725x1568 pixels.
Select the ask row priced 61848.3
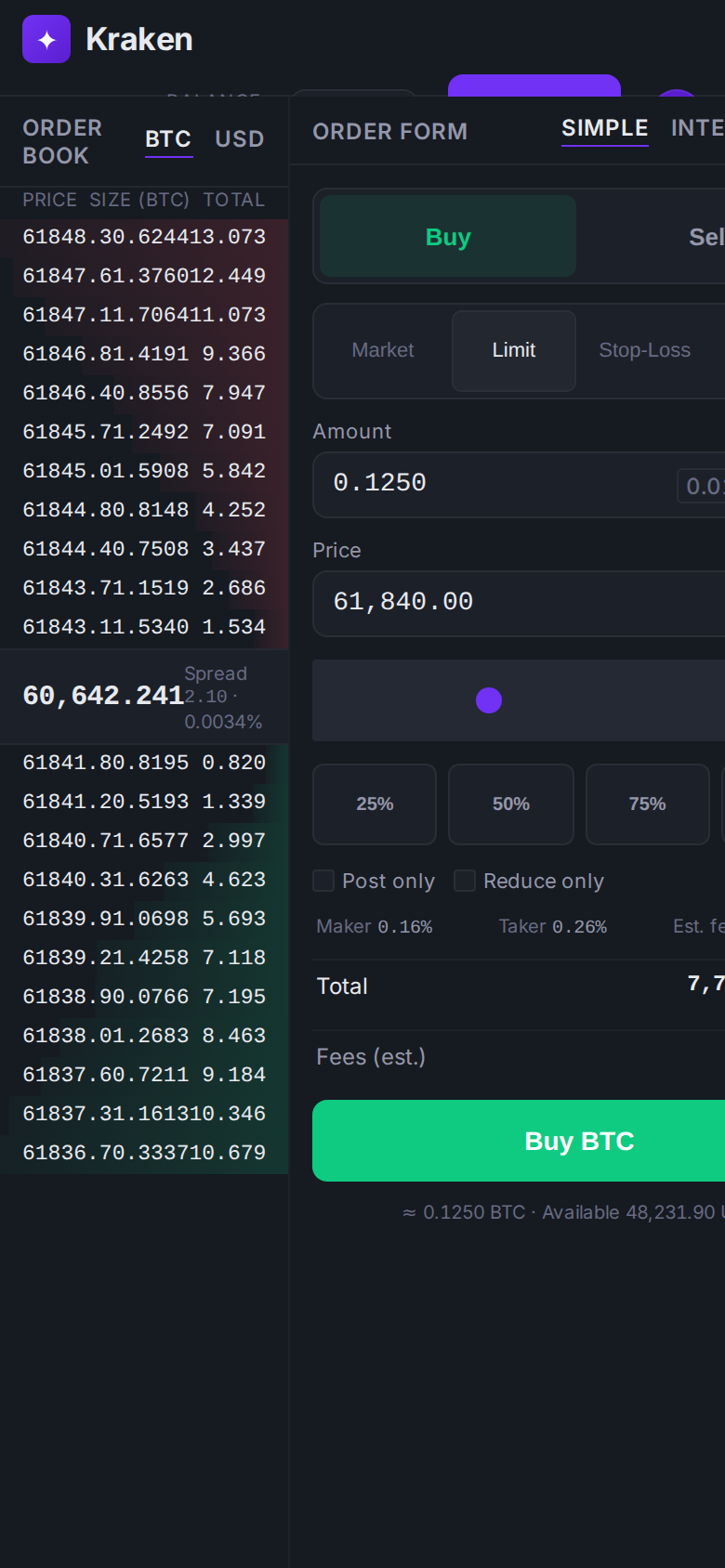[144, 237]
